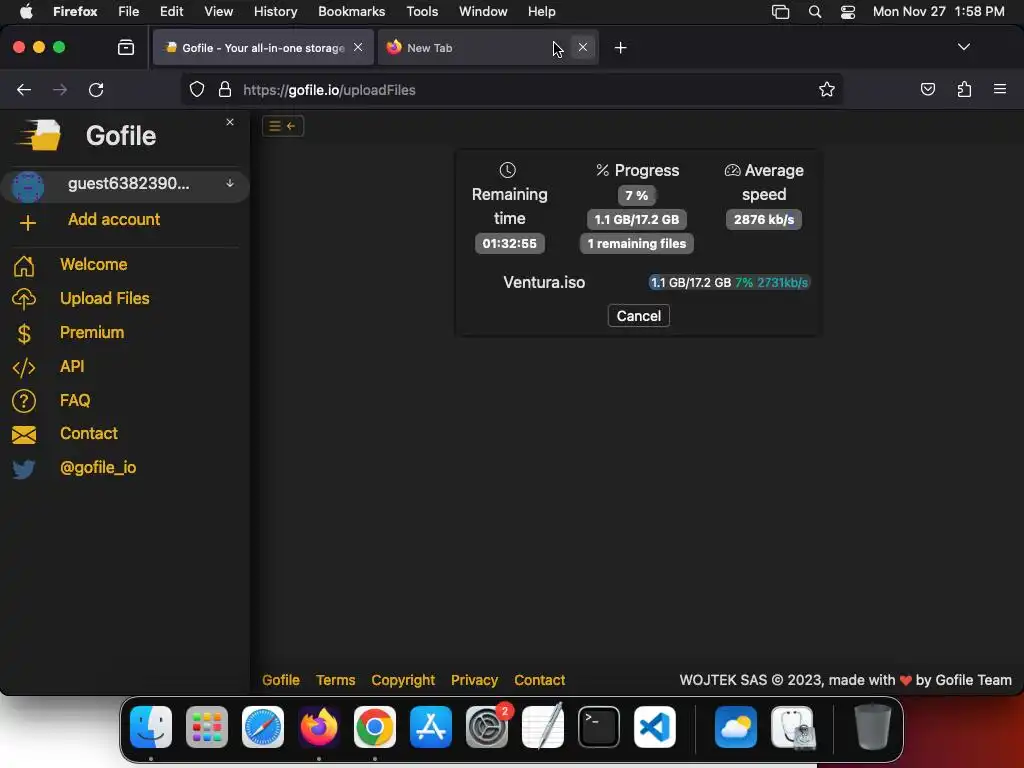Click the 1 remaining files badge
Screen dimensions: 1024x768
point(637,244)
